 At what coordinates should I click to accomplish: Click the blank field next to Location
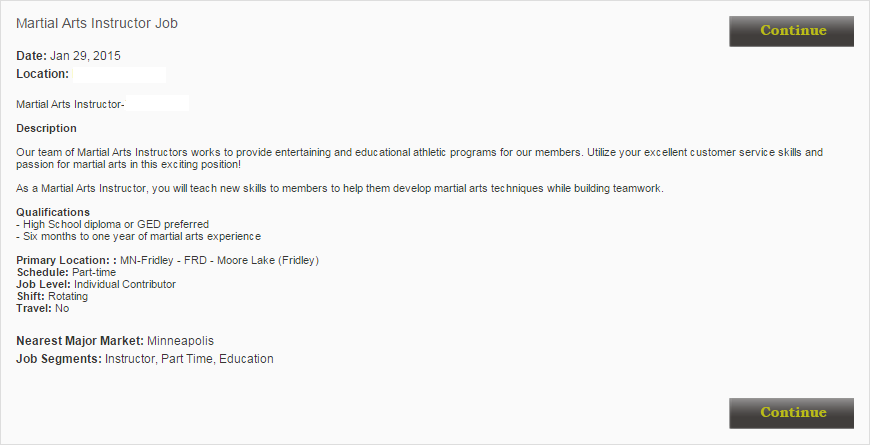point(119,74)
